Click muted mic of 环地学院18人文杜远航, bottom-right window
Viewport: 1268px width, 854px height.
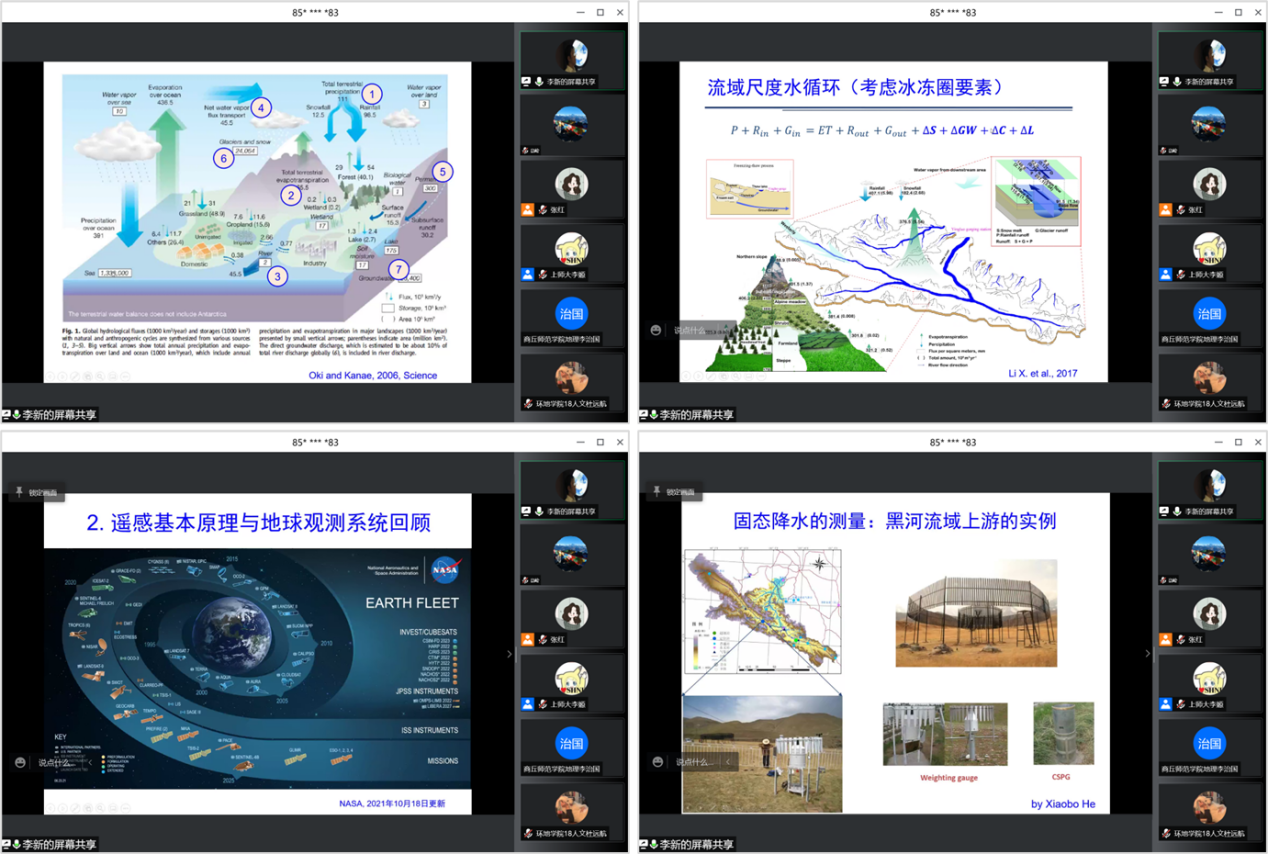coord(1166,833)
